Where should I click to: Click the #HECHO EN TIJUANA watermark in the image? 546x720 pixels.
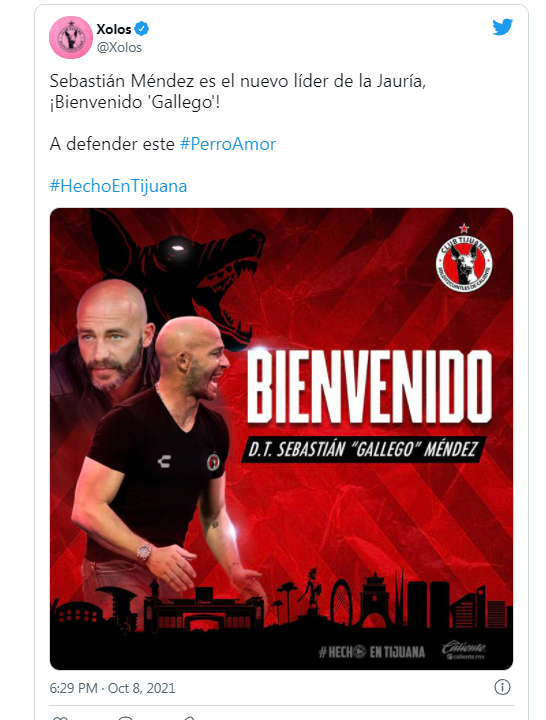coord(372,652)
